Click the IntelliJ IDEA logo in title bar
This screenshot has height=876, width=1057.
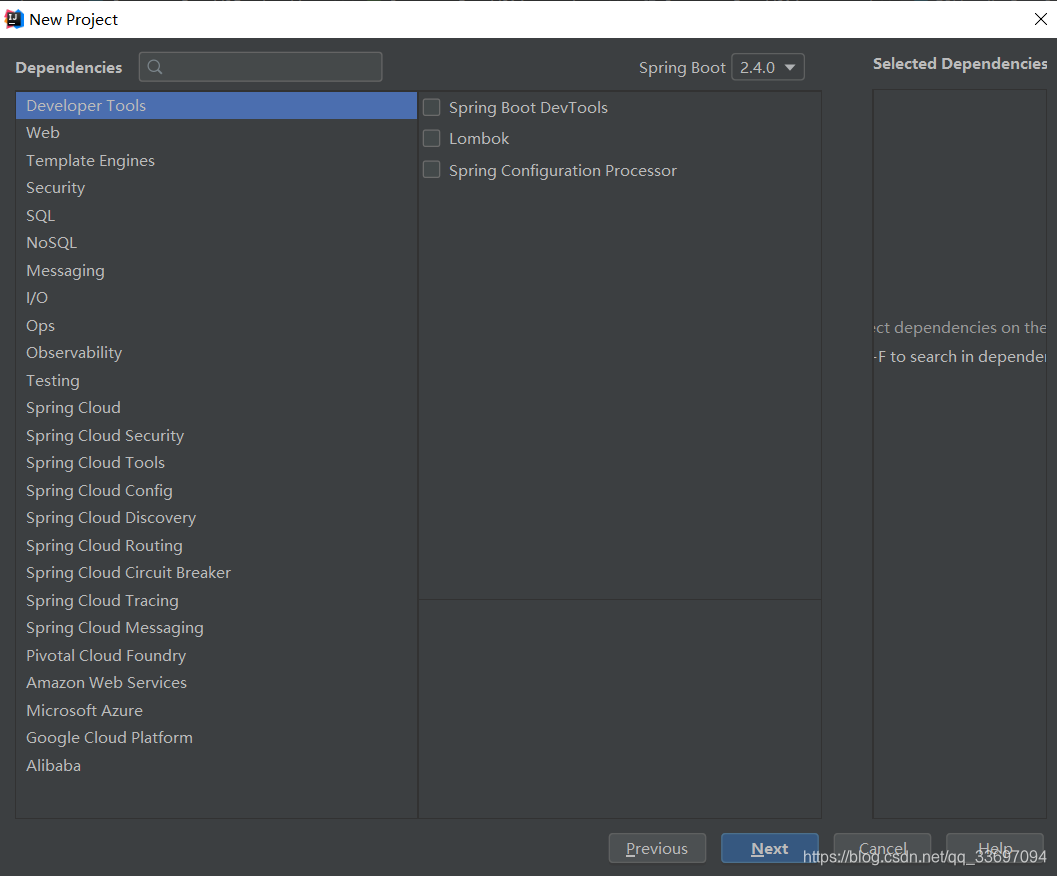click(x=14, y=20)
